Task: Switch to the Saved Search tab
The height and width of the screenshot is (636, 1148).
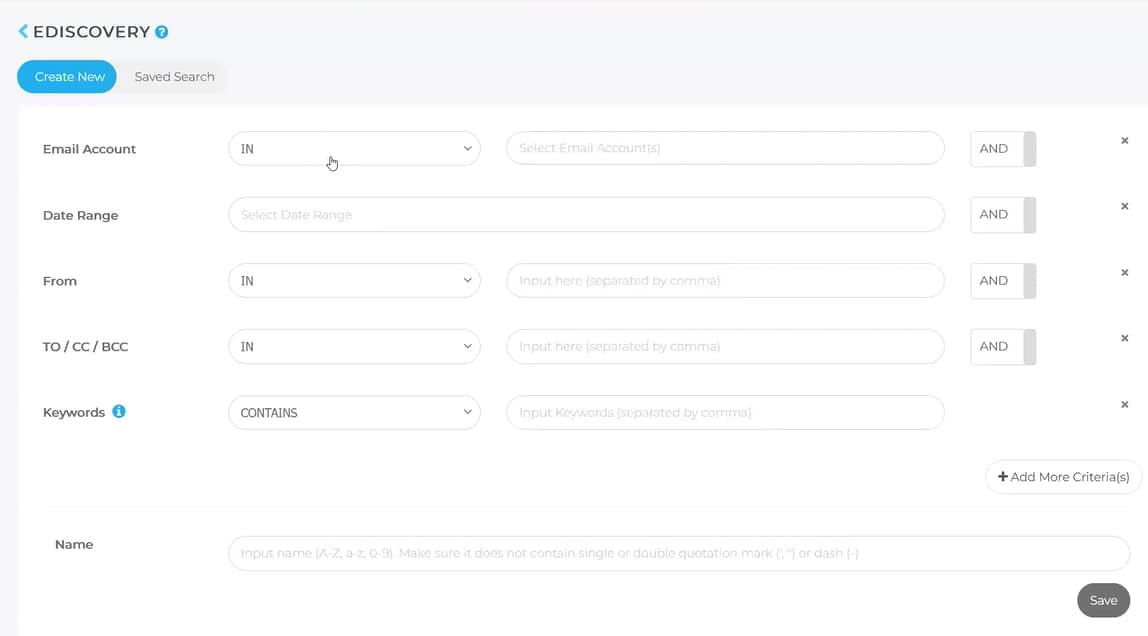Action: pyautogui.click(x=174, y=77)
